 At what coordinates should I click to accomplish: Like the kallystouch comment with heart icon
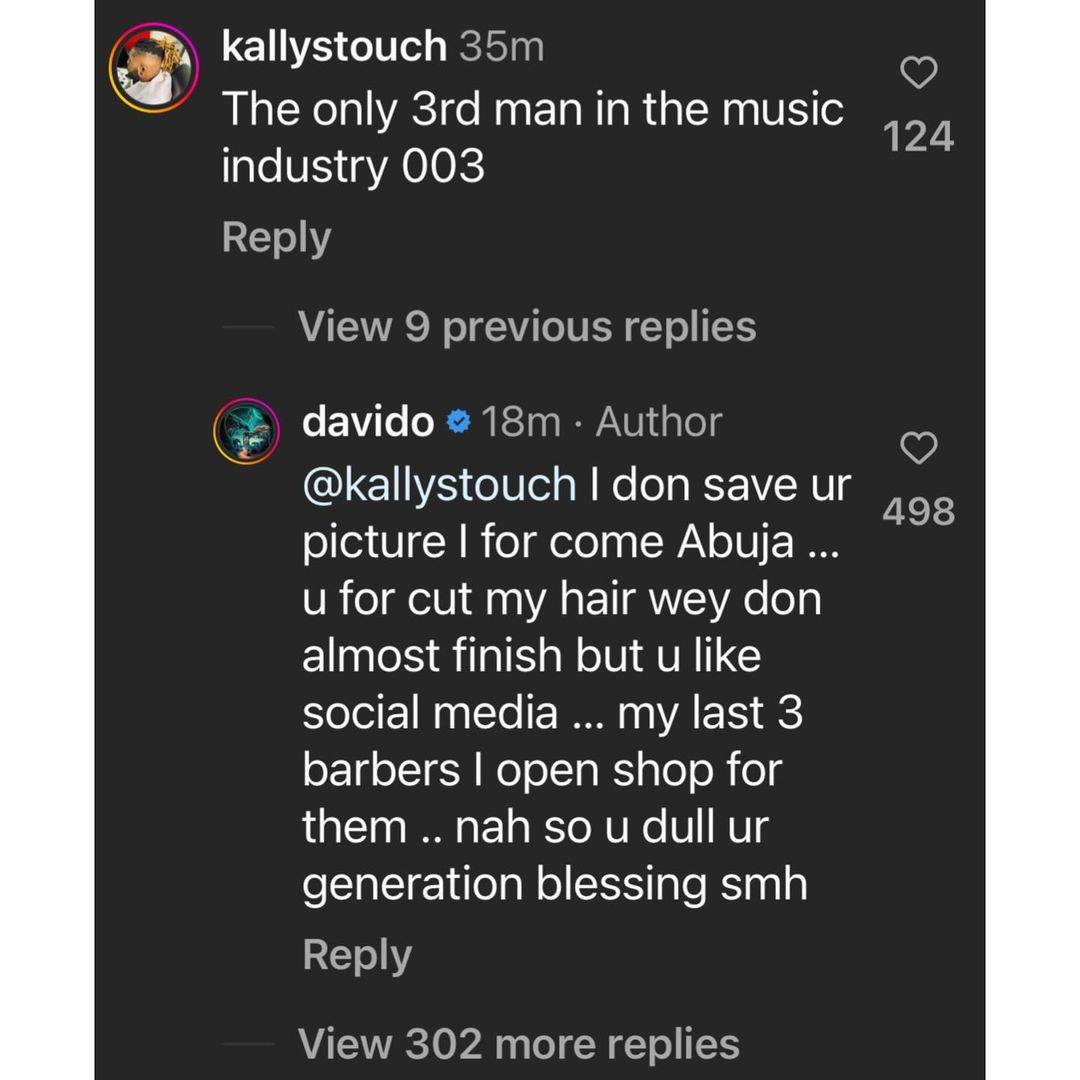click(x=919, y=73)
